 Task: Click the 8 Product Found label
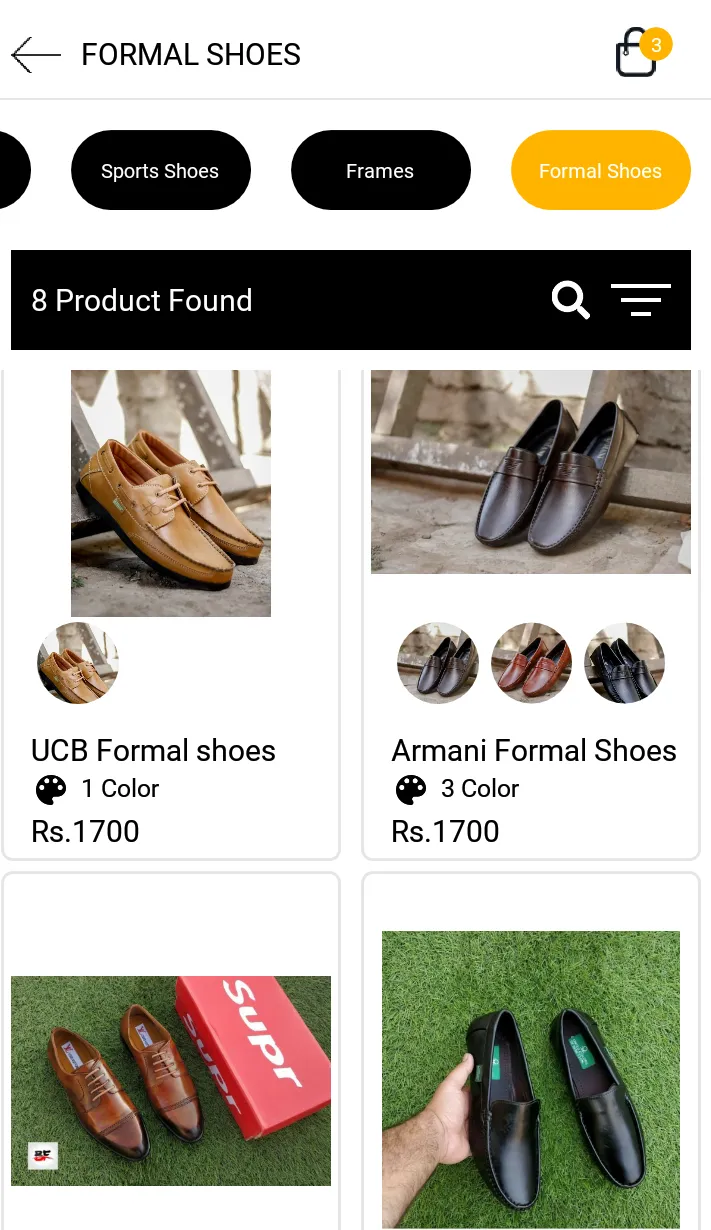[142, 300]
